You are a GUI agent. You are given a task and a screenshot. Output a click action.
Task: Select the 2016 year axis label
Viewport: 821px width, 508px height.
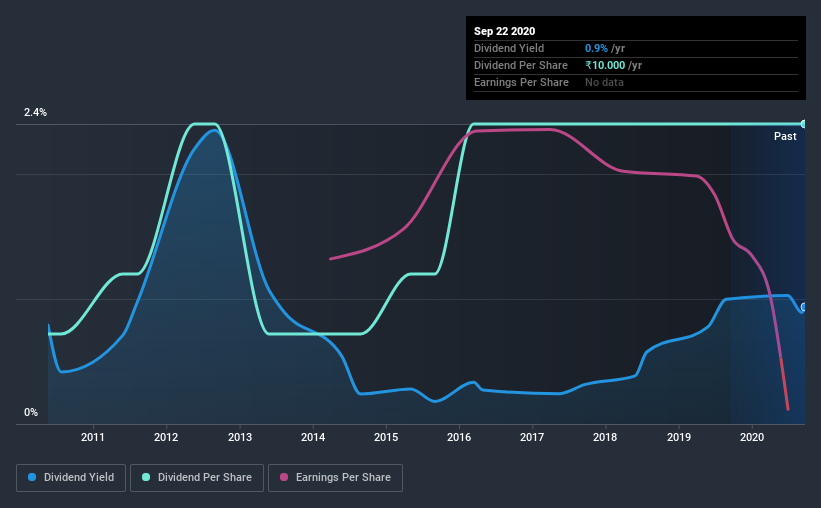coord(459,437)
